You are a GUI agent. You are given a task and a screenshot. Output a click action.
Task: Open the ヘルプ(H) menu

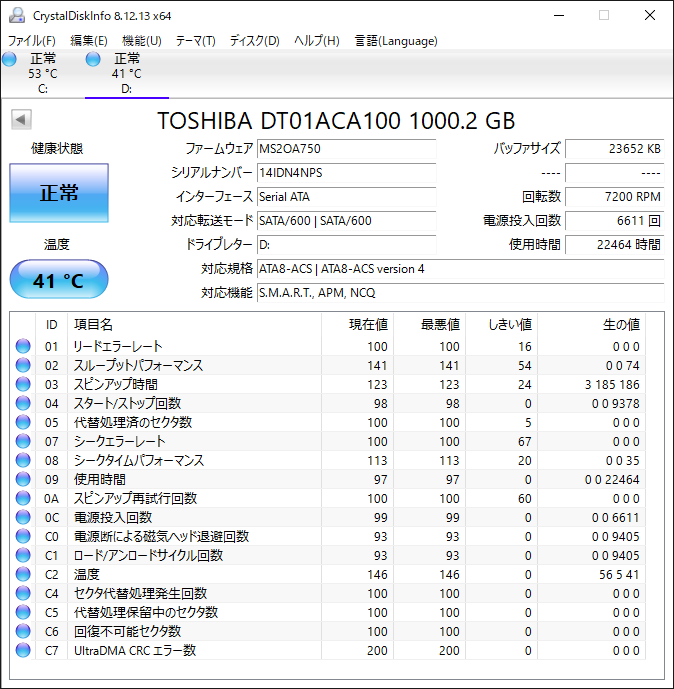click(x=316, y=41)
